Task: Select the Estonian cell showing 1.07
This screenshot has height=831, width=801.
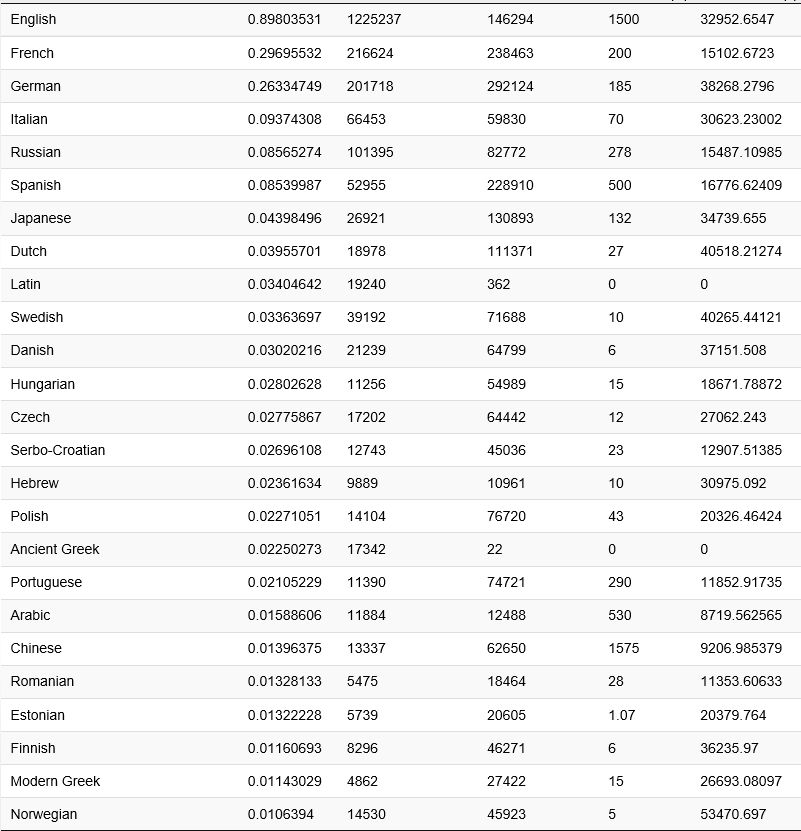Action: pyautogui.click(x=621, y=715)
